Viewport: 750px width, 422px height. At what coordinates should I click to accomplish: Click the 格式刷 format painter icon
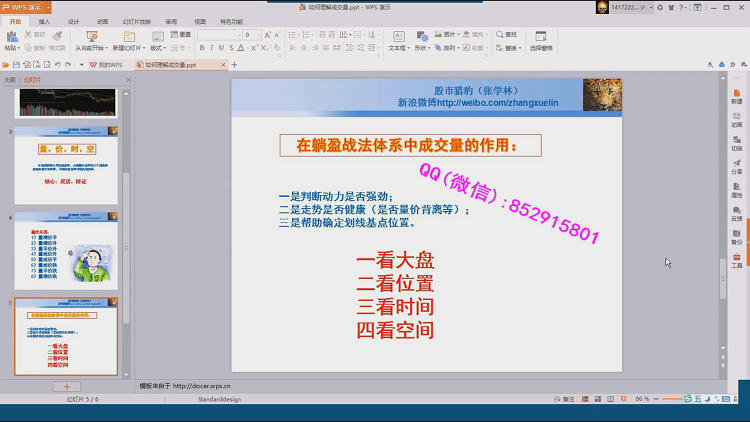(57, 36)
